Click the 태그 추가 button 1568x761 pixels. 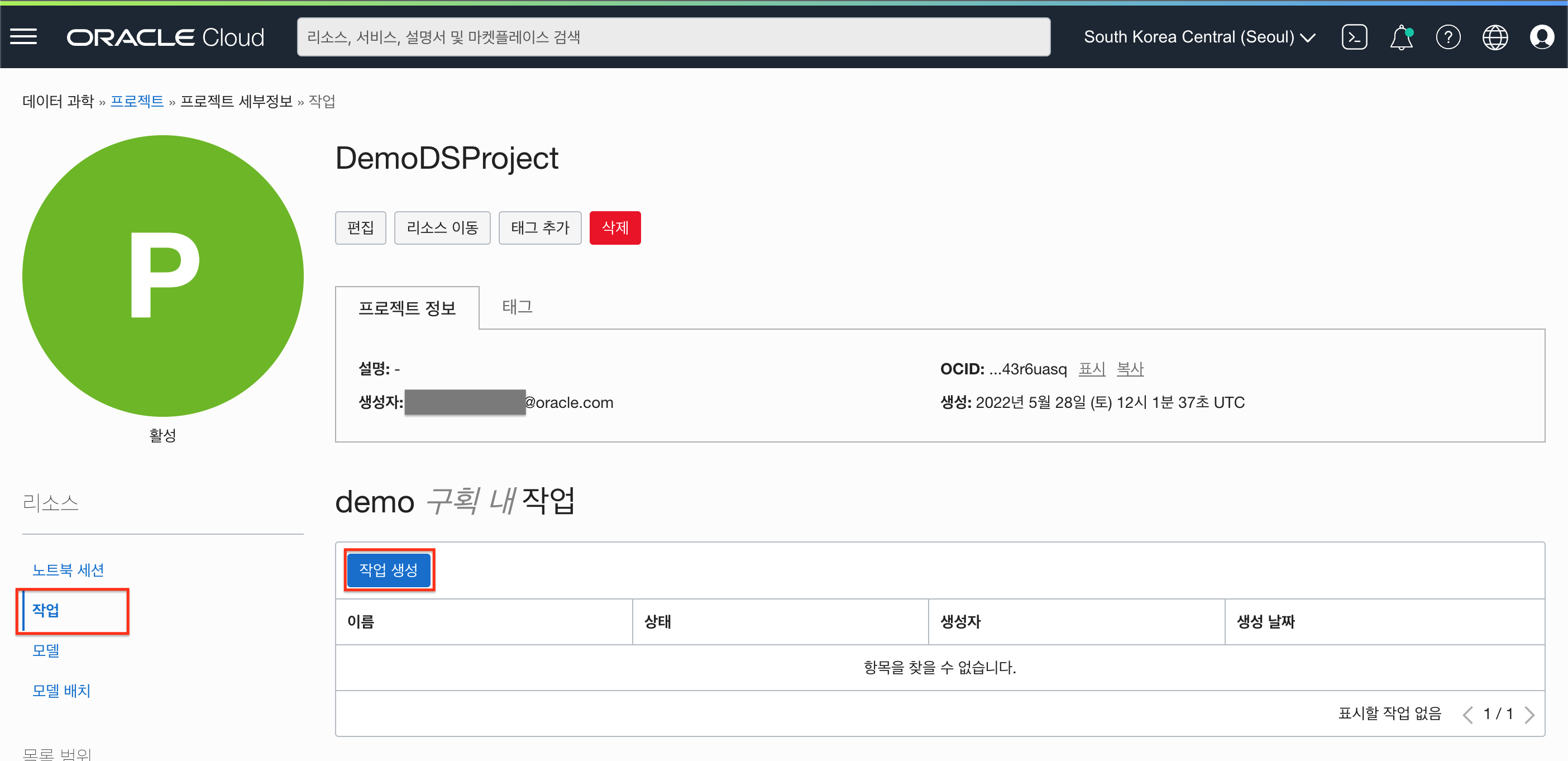[x=540, y=228]
